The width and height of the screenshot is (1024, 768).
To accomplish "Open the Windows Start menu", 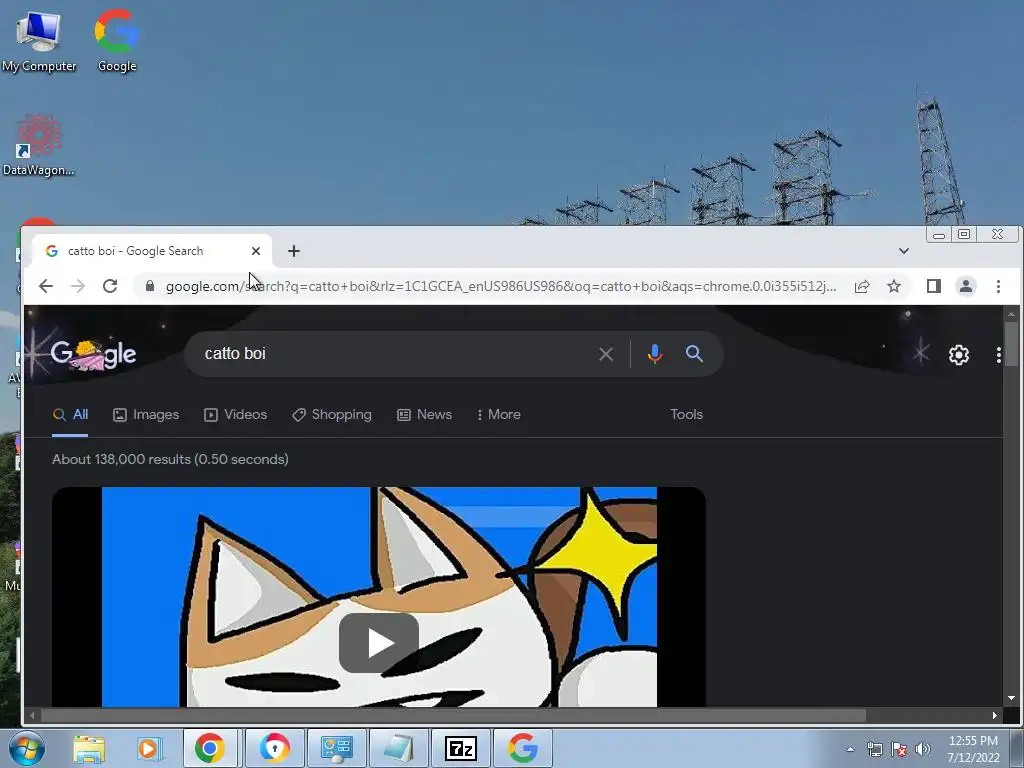I will point(26,748).
